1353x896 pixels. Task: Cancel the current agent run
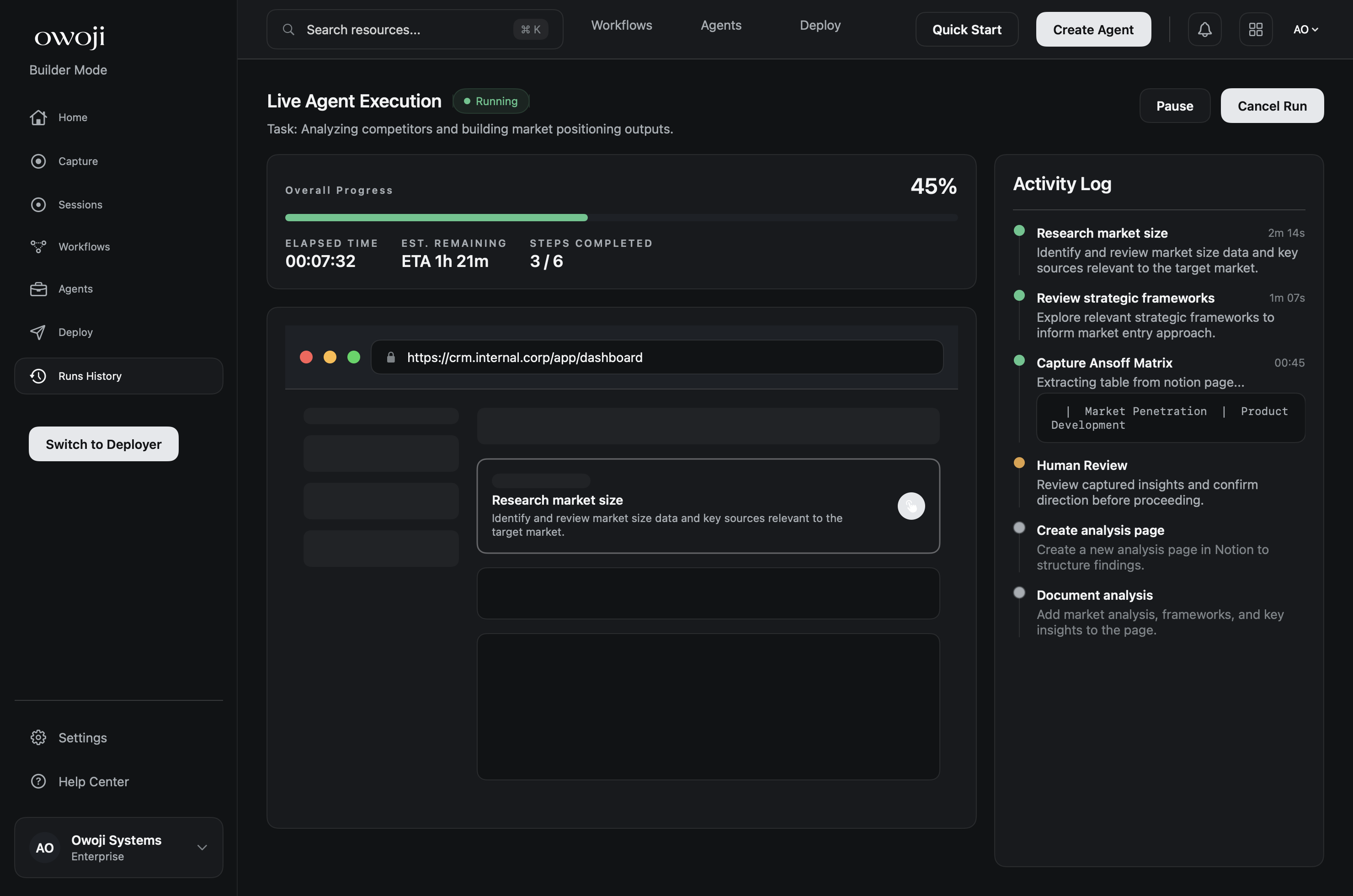click(1272, 106)
